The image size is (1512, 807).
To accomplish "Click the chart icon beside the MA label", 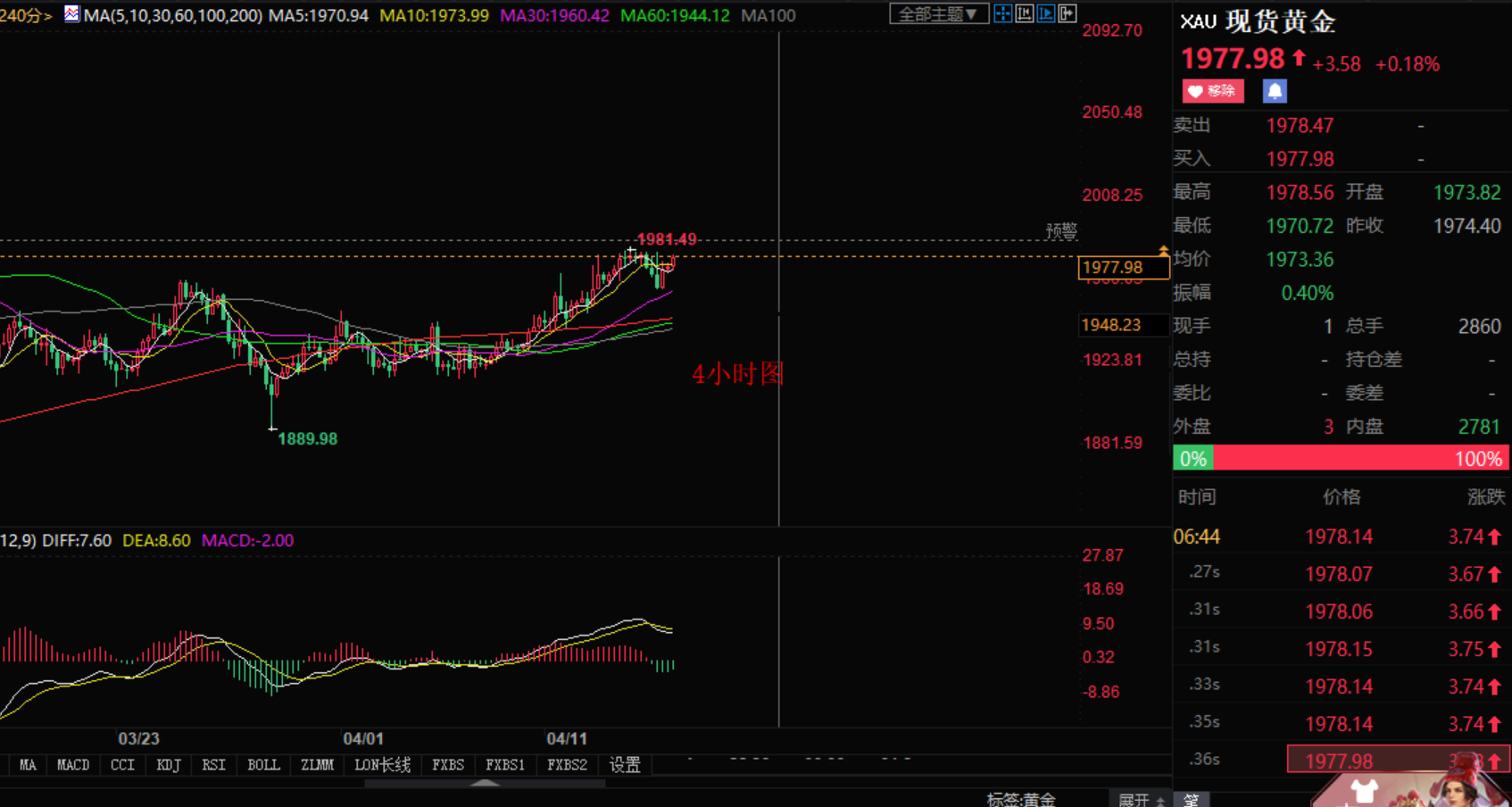I will click(71, 14).
